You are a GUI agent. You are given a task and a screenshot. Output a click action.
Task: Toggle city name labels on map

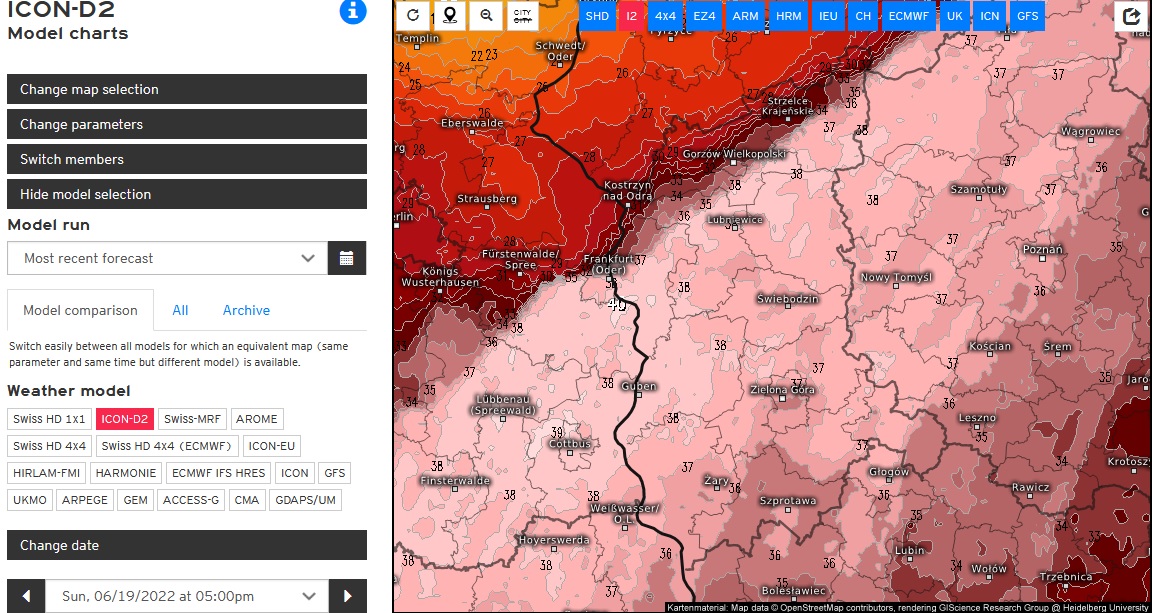522,16
